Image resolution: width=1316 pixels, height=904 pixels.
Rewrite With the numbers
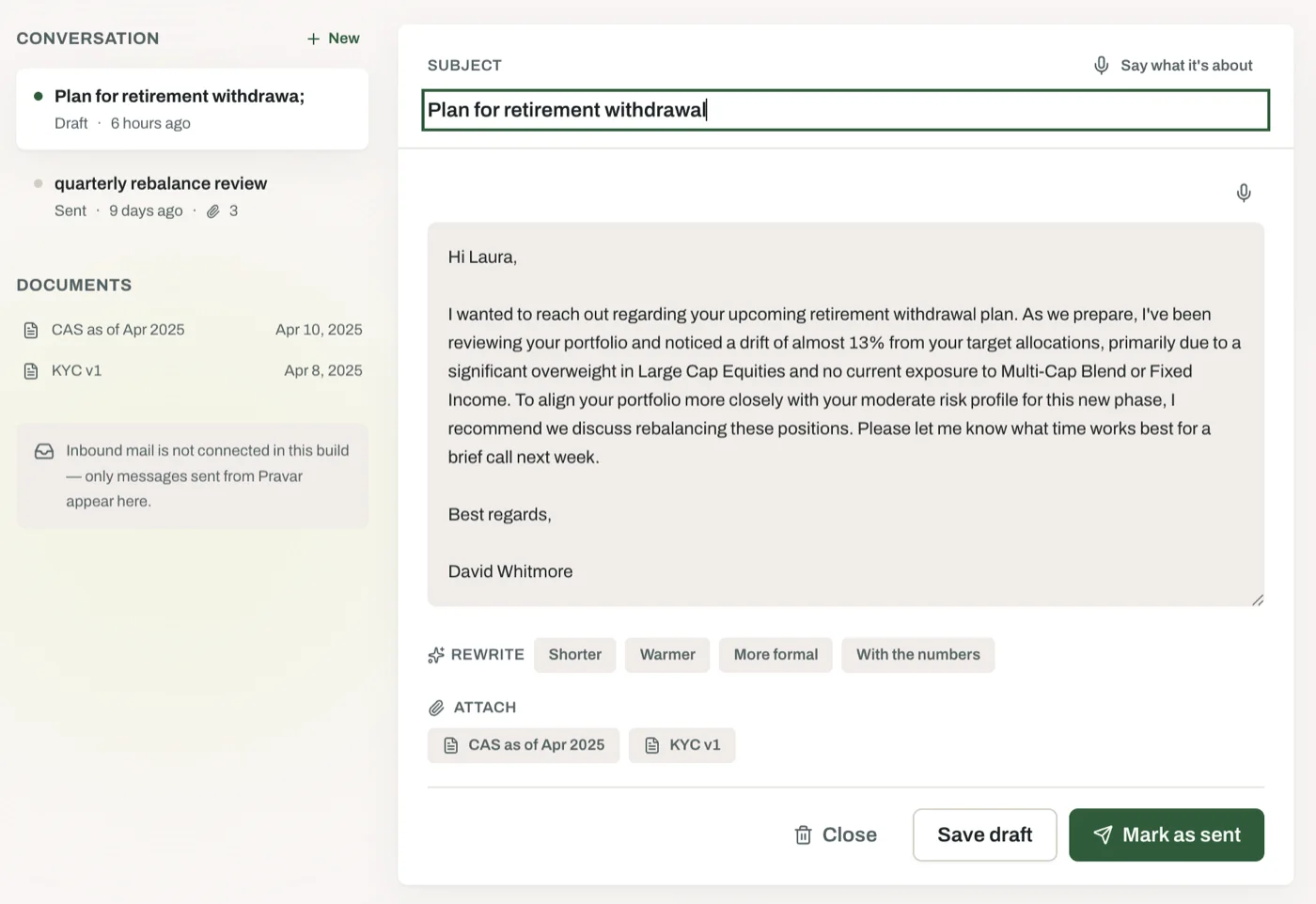(918, 655)
